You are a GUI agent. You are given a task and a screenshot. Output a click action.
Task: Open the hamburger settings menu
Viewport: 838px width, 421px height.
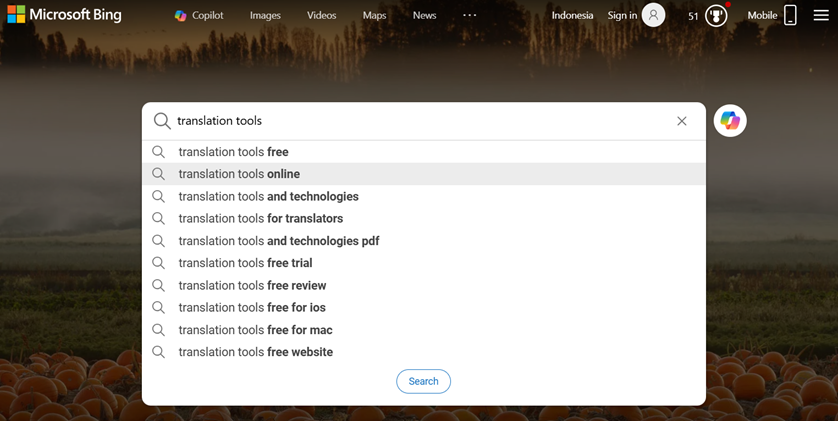pos(821,15)
